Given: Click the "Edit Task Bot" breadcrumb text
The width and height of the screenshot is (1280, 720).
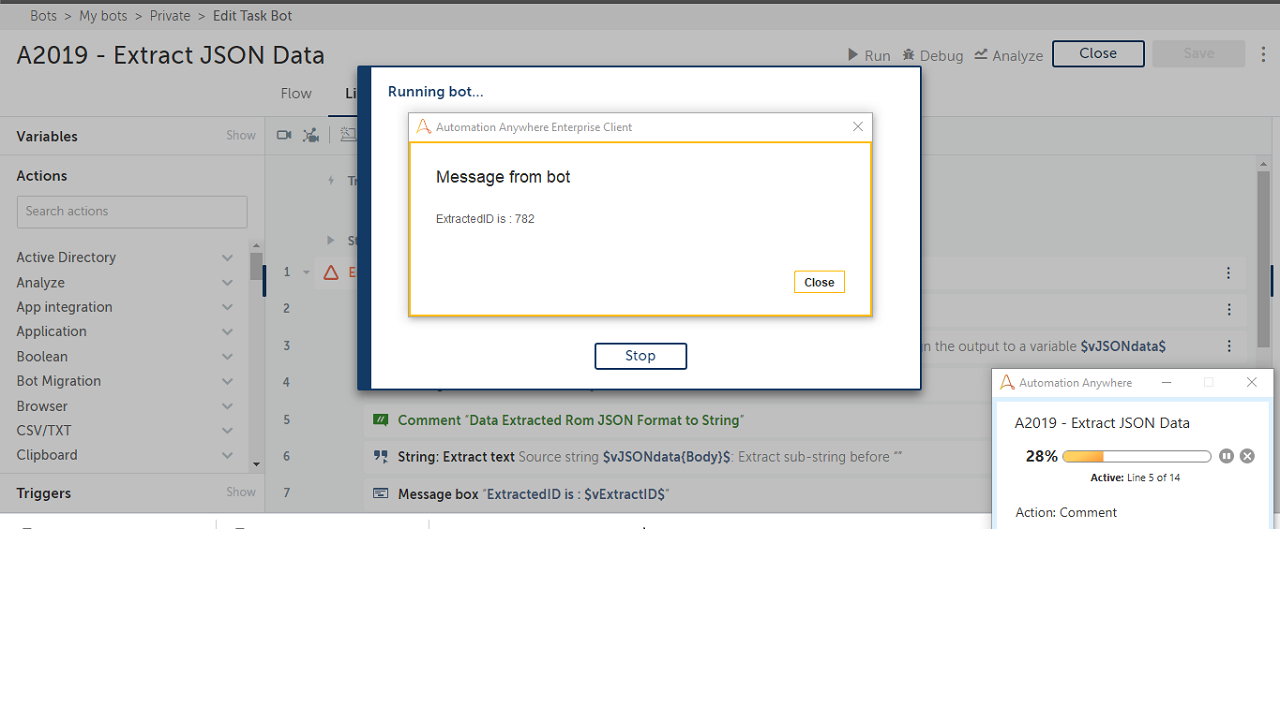Looking at the screenshot, I should pos(252,16).
